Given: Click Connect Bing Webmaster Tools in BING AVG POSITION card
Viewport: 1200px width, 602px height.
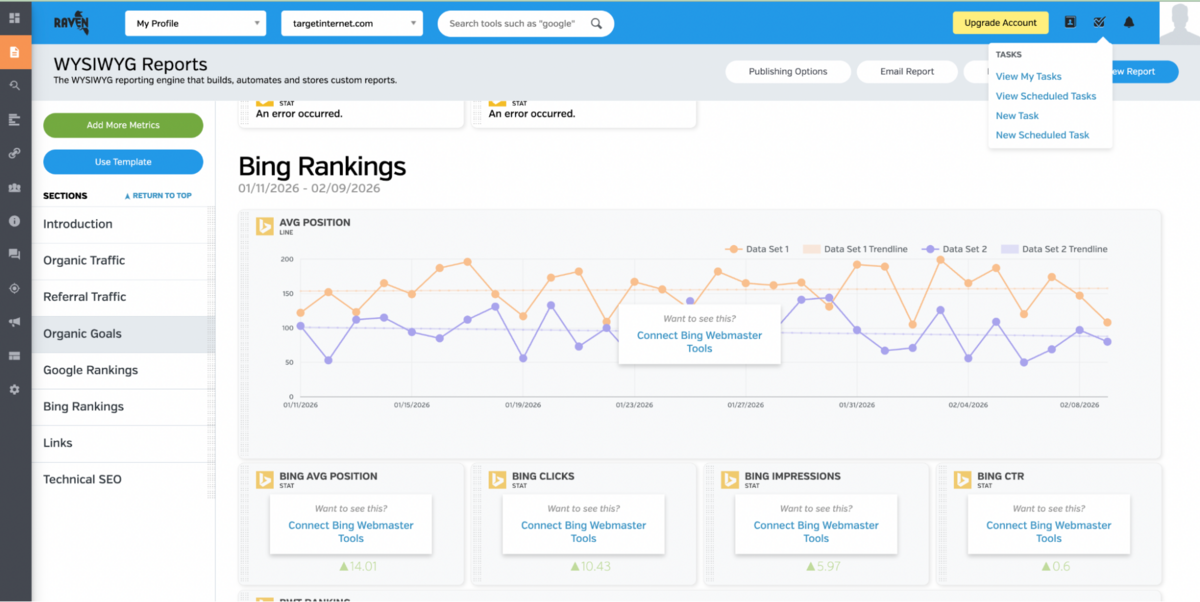Looking at the screenshot, I should (351, 532).
